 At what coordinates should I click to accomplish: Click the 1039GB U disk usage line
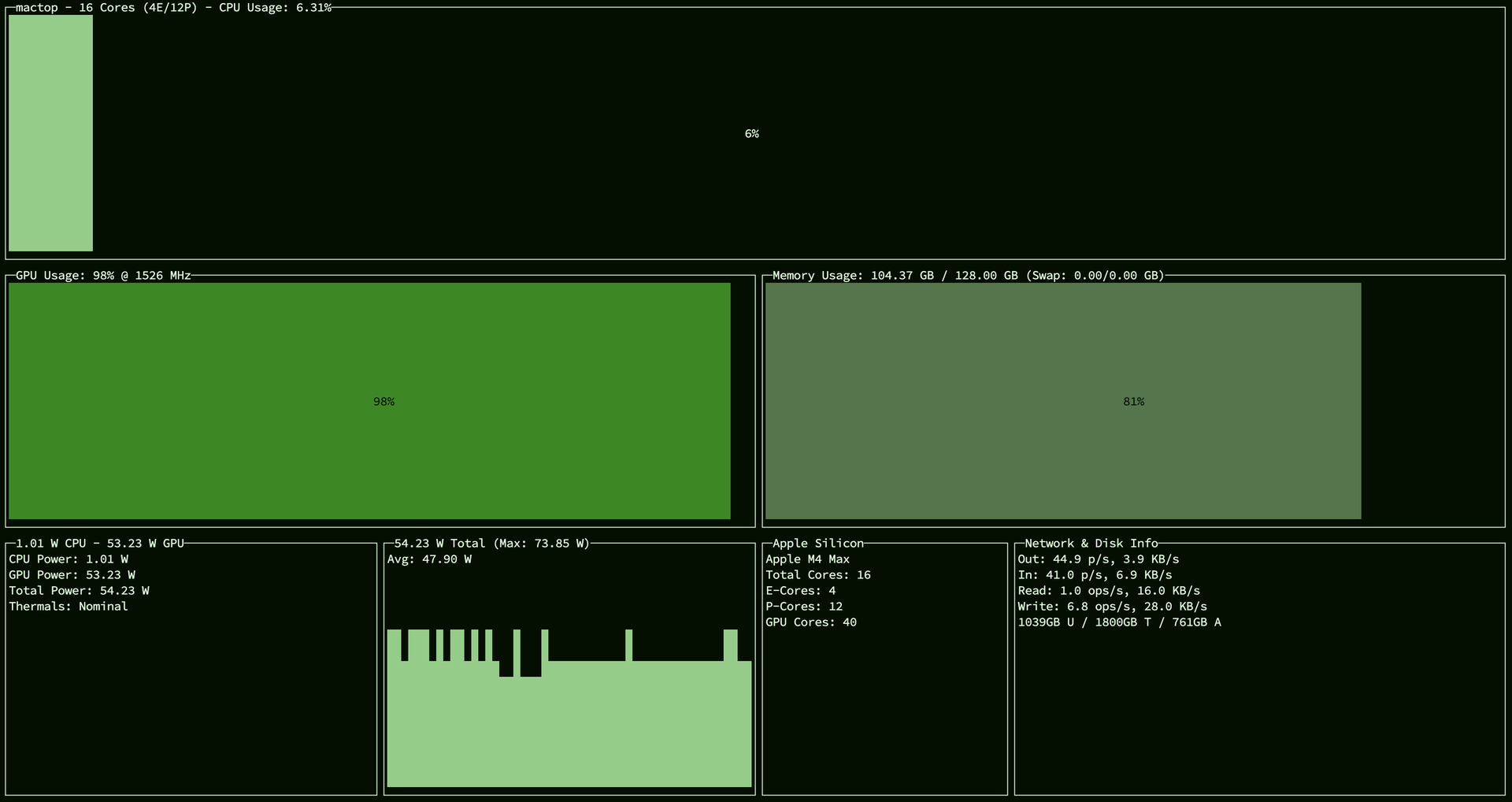click(x=1119, y=622)
